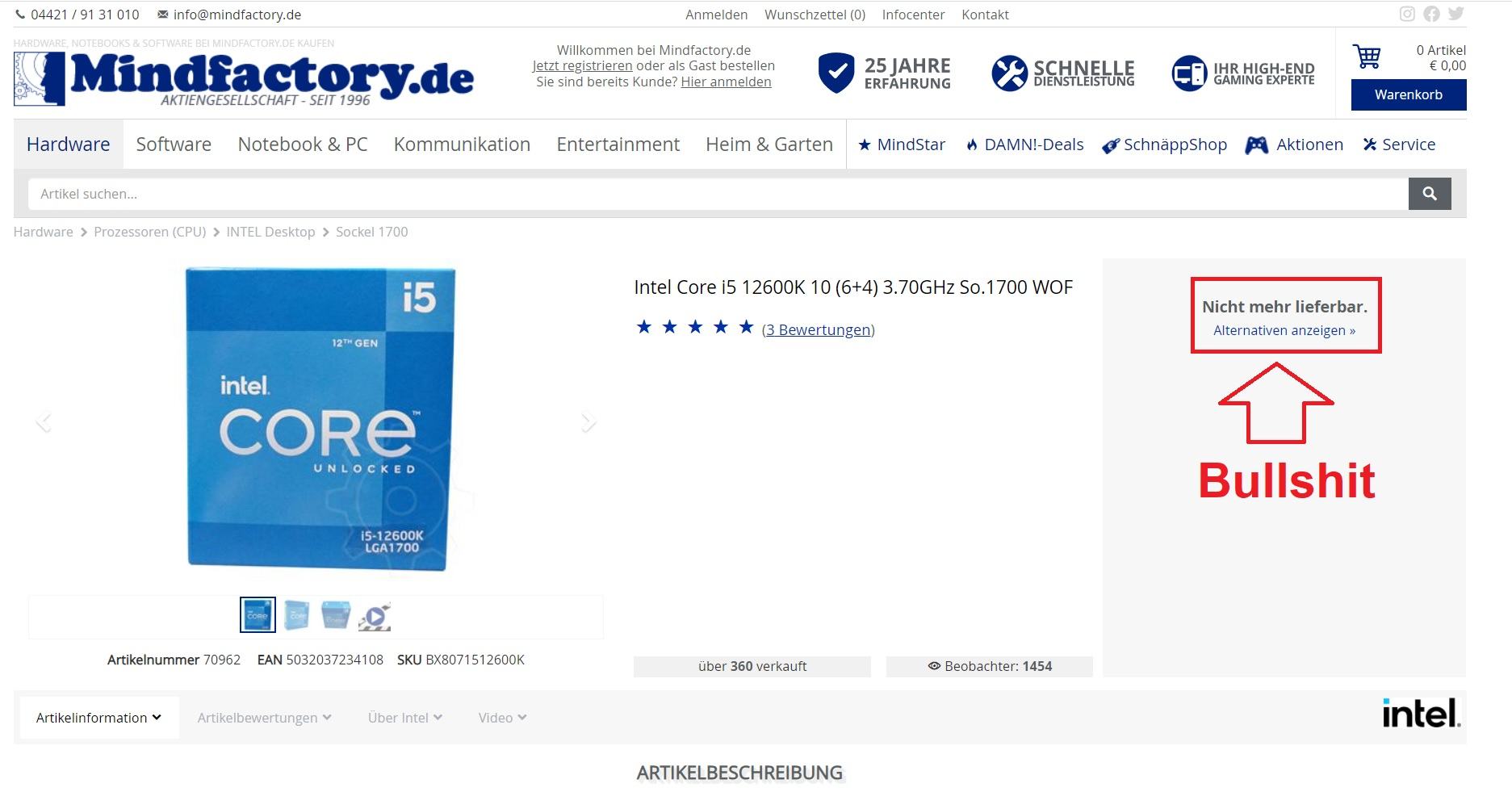This screenshot has width=1512, height=792.
Task: Click the Mindfactory.de logo
Action: pyautogui.click(x=244, y=79)
